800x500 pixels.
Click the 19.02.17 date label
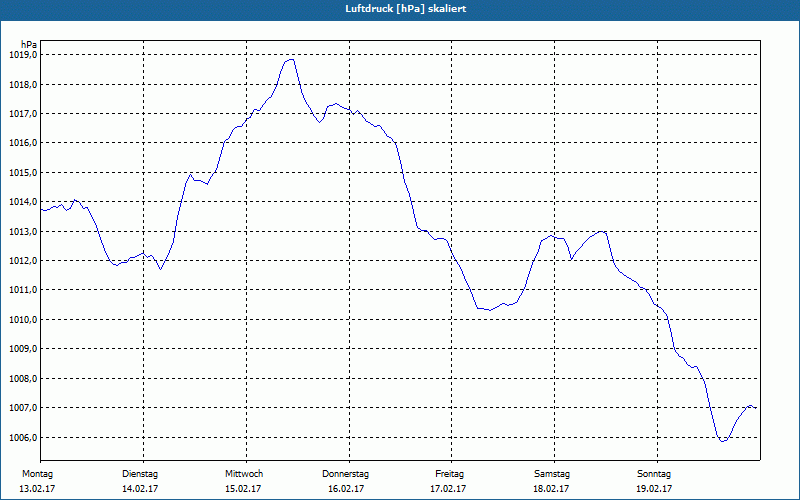(654, 489)
